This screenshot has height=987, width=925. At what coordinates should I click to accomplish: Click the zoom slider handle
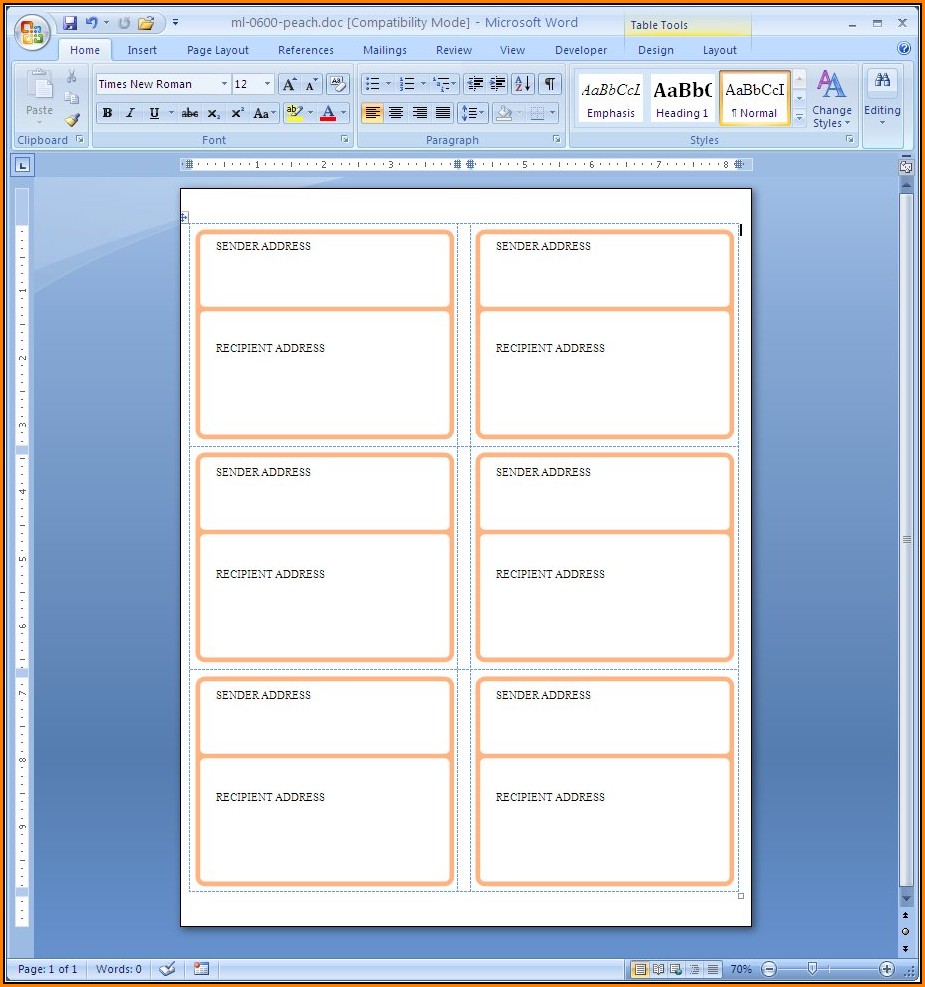click(x=812, y=969)
